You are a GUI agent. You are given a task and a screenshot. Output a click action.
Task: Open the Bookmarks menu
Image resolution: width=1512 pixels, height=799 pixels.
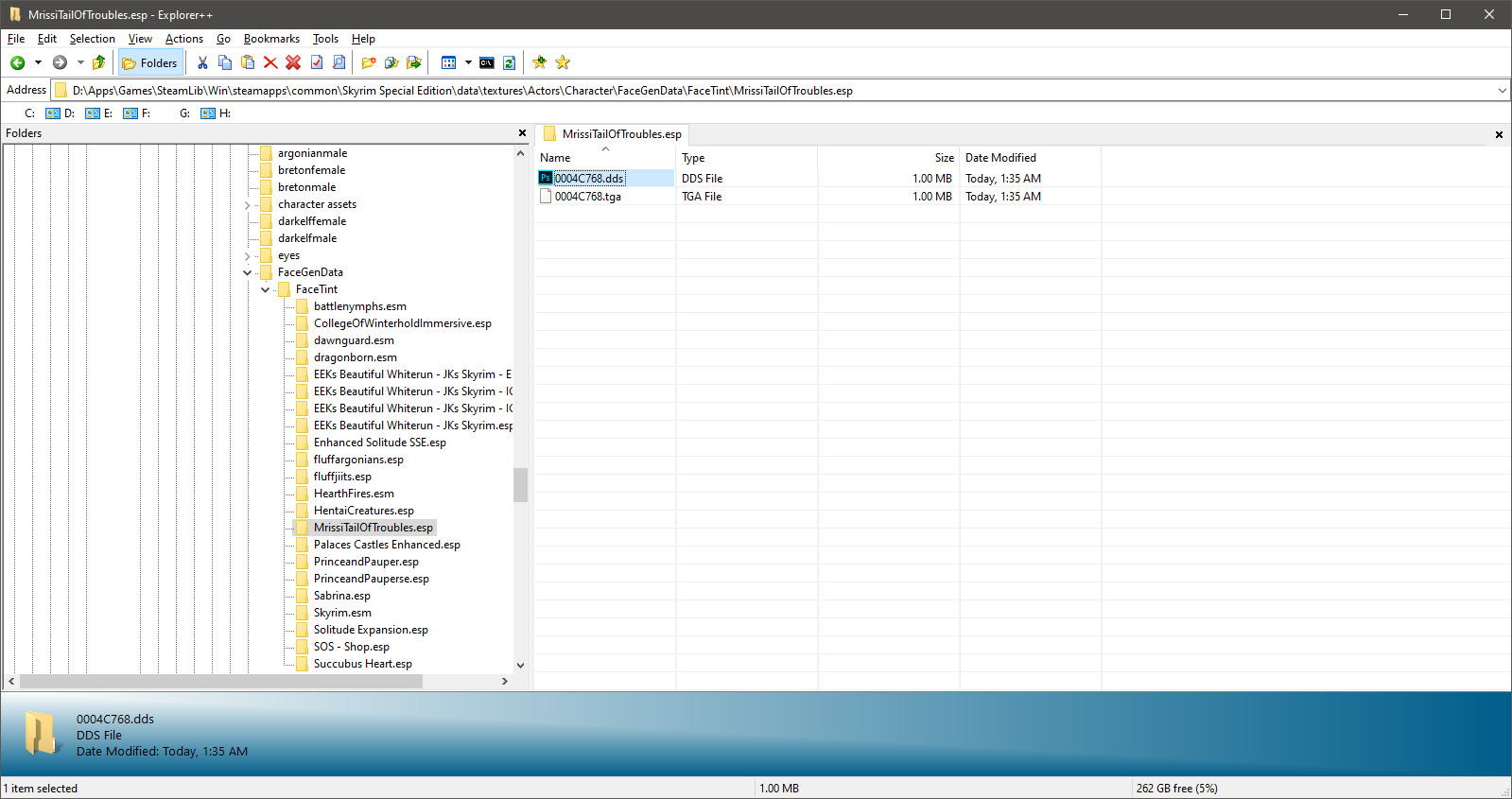tap(271, 39)
